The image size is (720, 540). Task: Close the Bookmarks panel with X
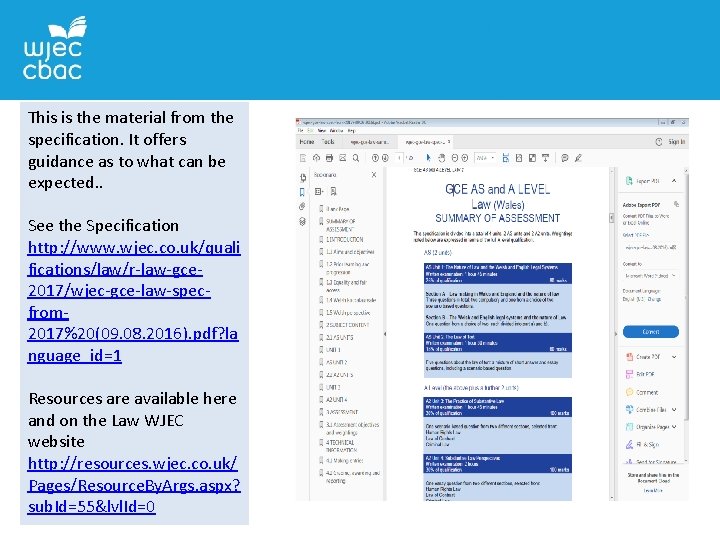click(x=374, y=175)
